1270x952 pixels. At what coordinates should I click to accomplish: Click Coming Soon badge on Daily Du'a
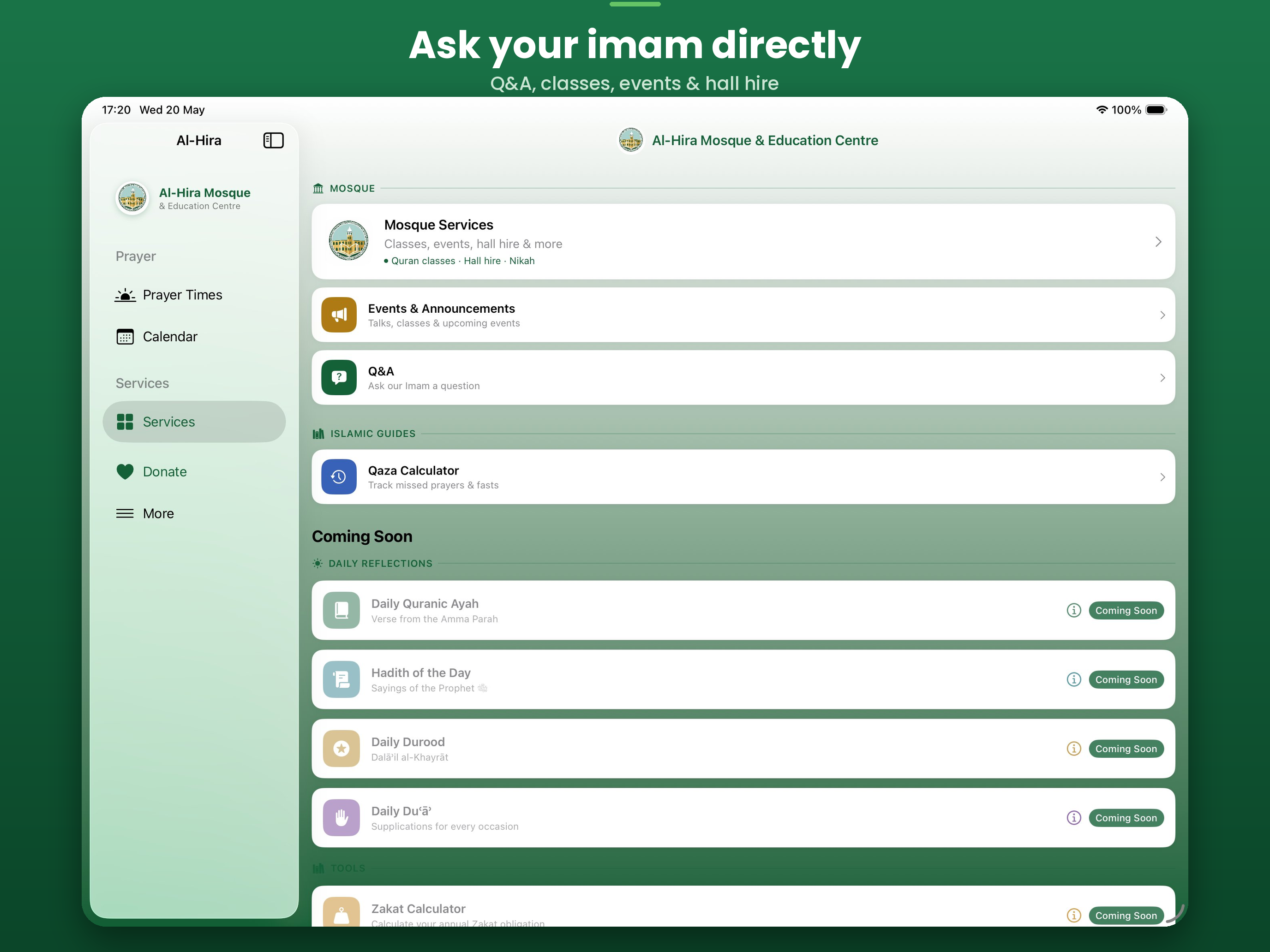(x=1126, y=818)
